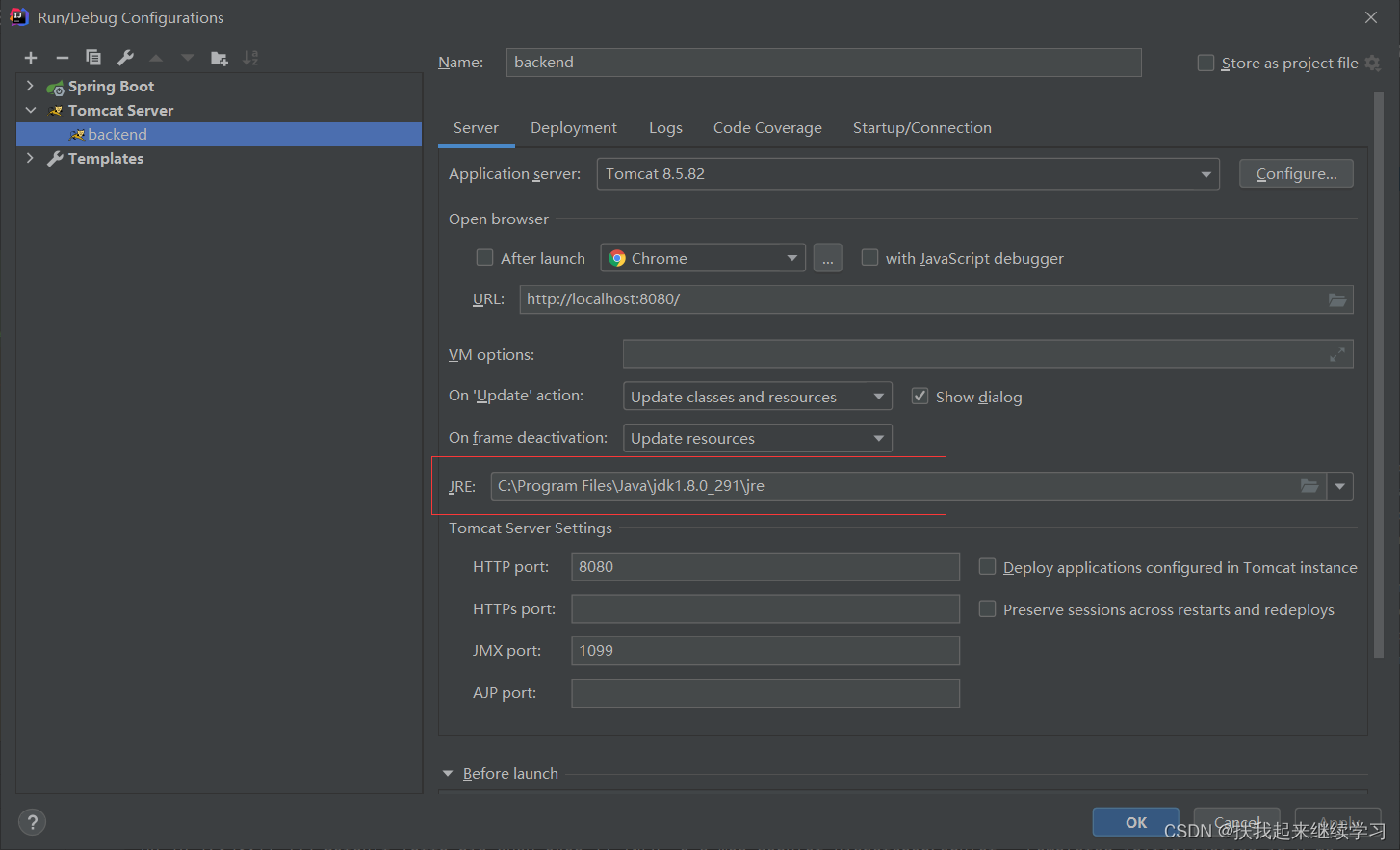Select backend configuration in tree
The image size is (1400, 850).
[220, 135]
